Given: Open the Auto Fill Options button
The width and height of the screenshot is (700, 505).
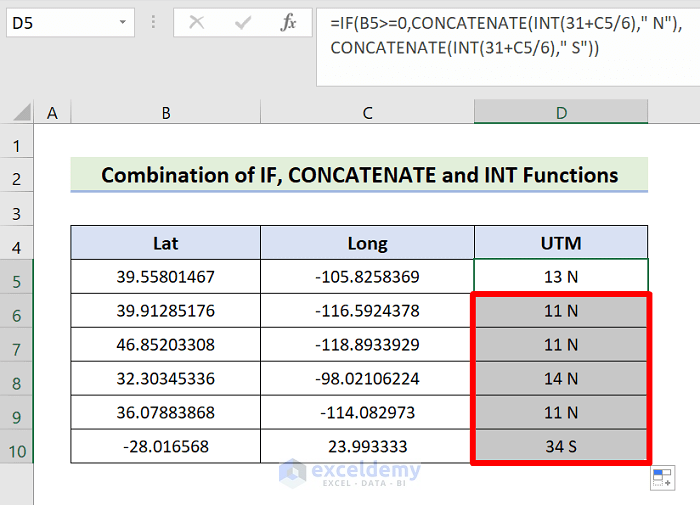Looking at the screenshot, I should point(662,479).
